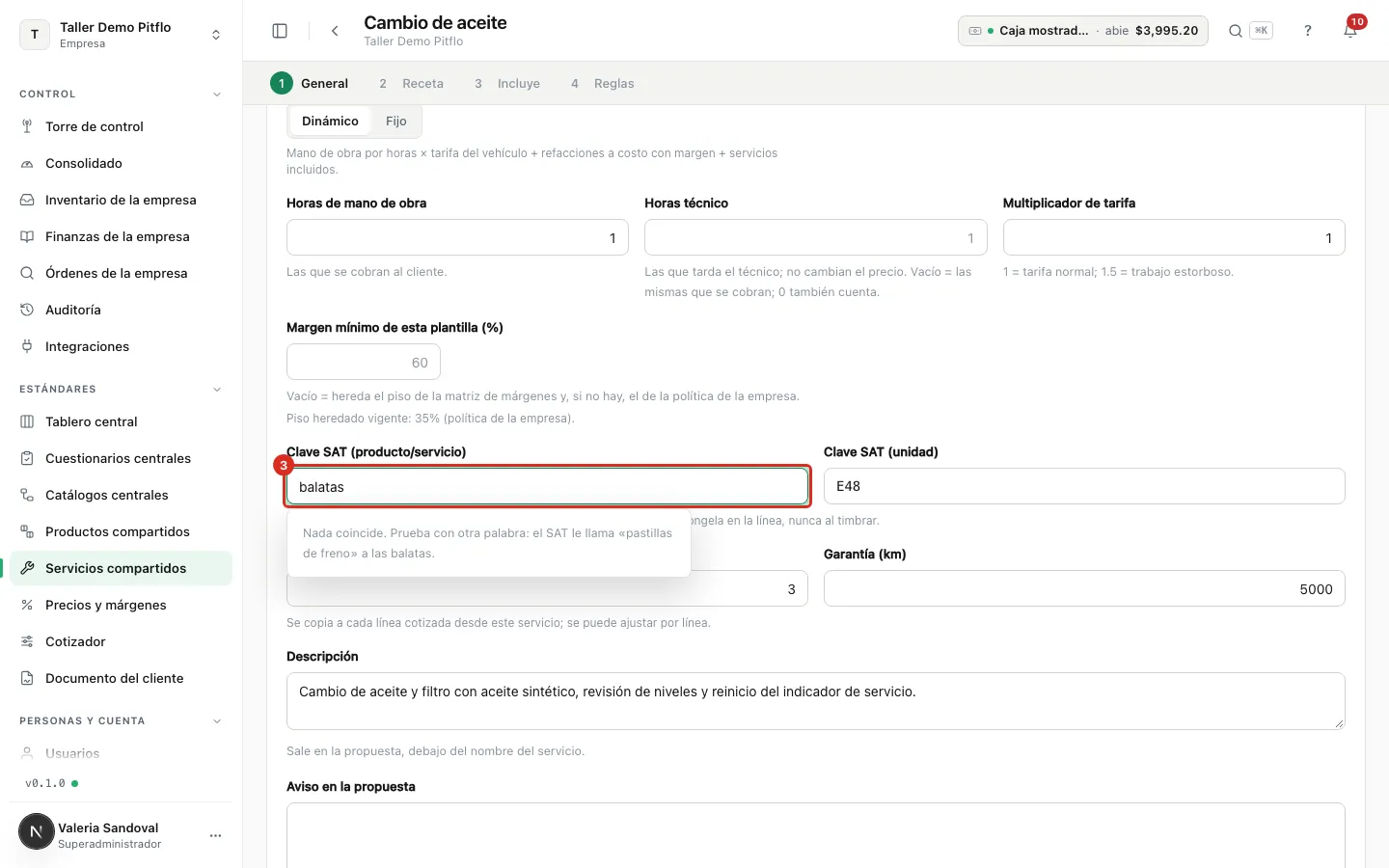
Task: Click the Multiplicador de tarifa field
Action: pyautogui.click(x=1174, y=237)
